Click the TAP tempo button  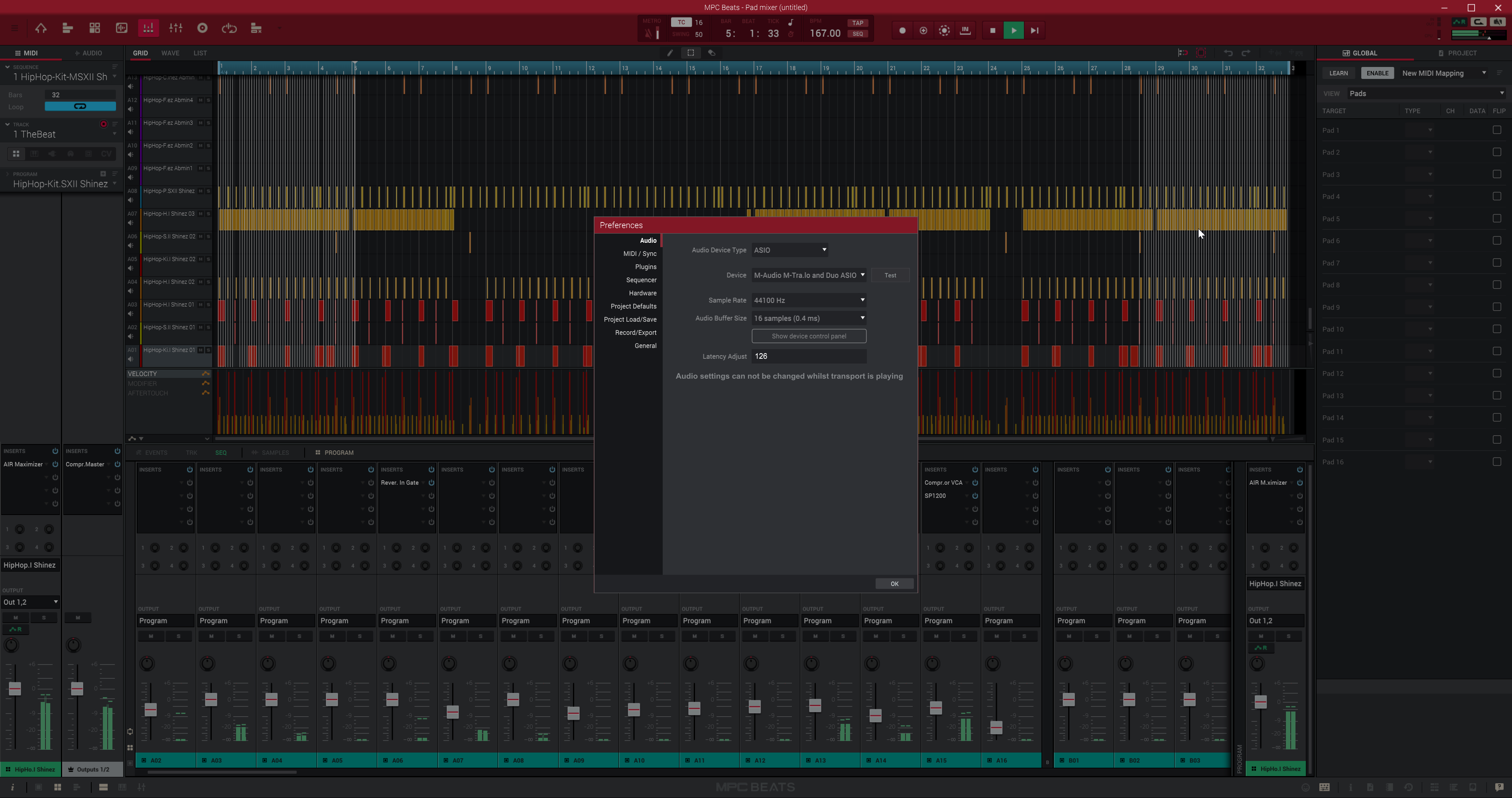pyautogui.click(x=858, y=23)
